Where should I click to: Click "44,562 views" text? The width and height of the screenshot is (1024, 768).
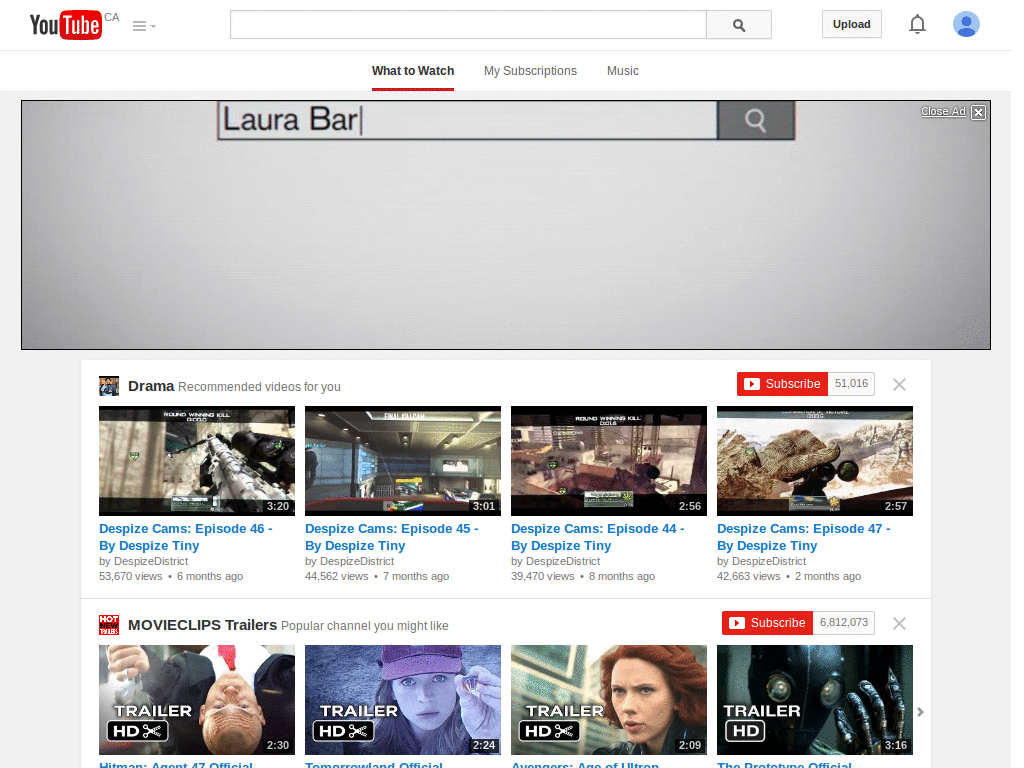[x=337, y=576]
